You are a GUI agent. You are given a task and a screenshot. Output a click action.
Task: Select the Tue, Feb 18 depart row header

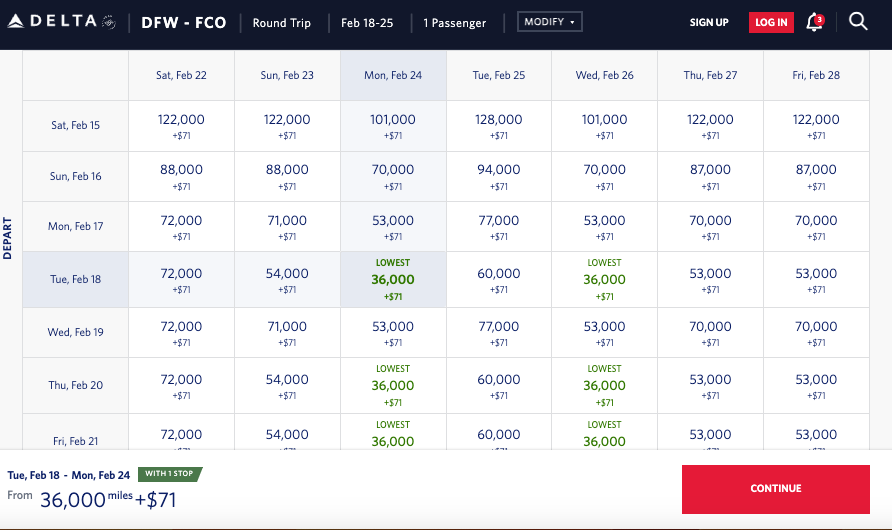pos(76,279)
